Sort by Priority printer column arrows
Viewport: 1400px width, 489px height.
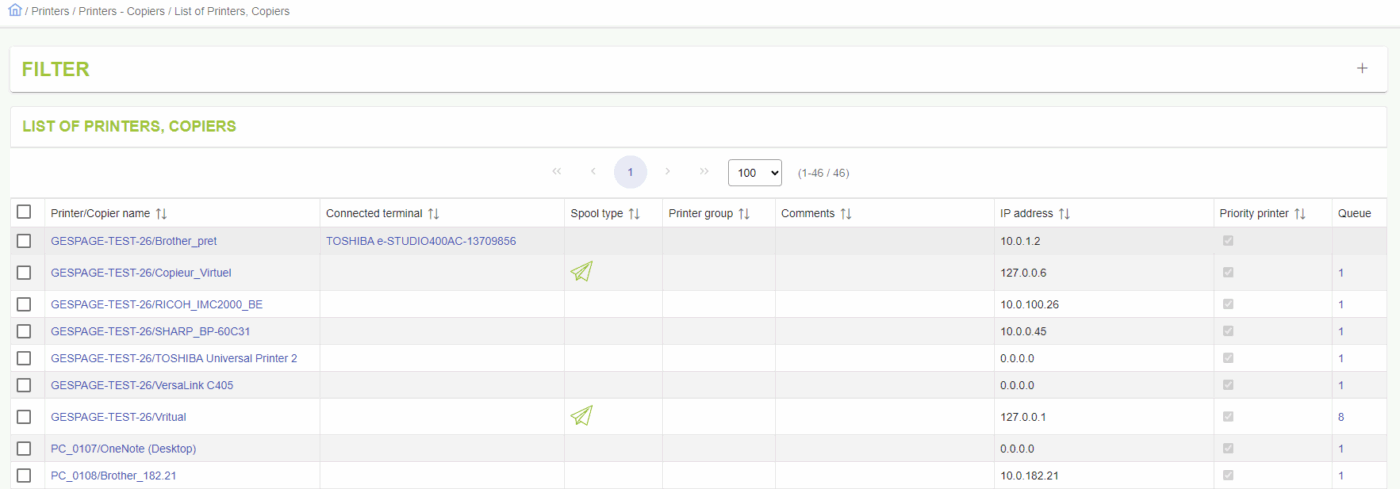point(1300,214)
